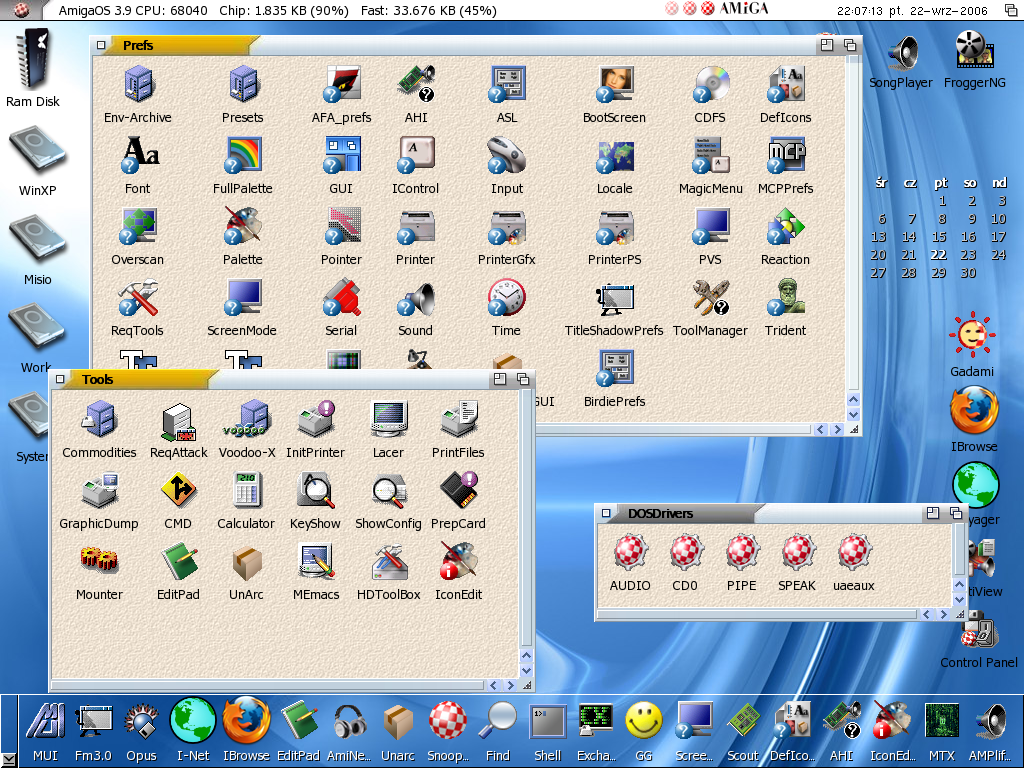The height and width of the screenshot is (768, 1024).
Task: Open the Input prefs icon
Action: (506, 155)
